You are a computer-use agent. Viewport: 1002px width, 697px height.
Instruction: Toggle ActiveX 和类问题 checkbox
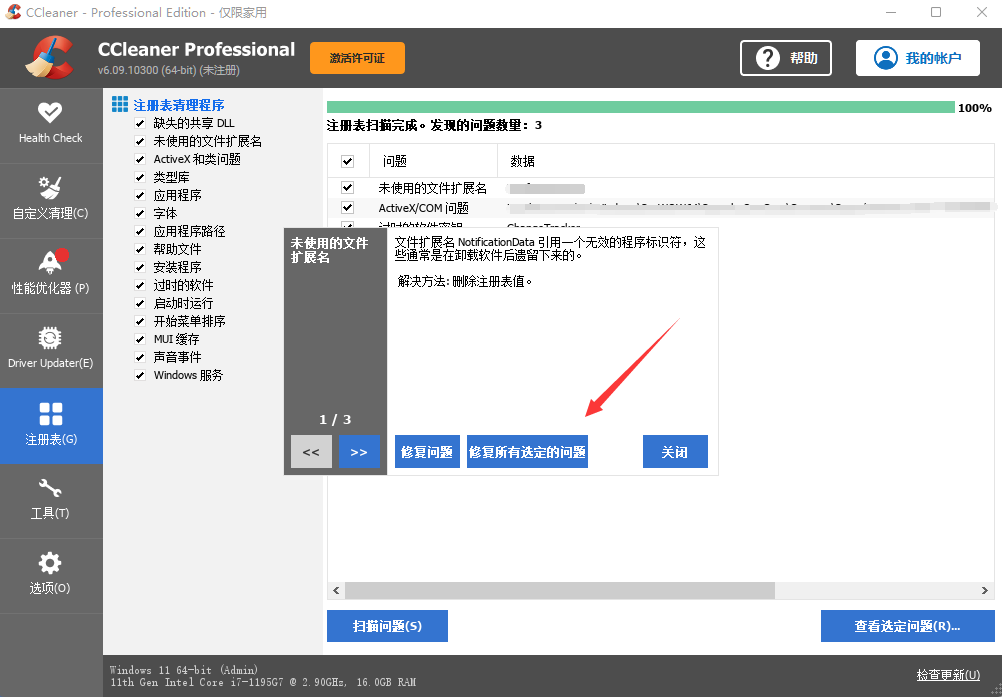140,159
